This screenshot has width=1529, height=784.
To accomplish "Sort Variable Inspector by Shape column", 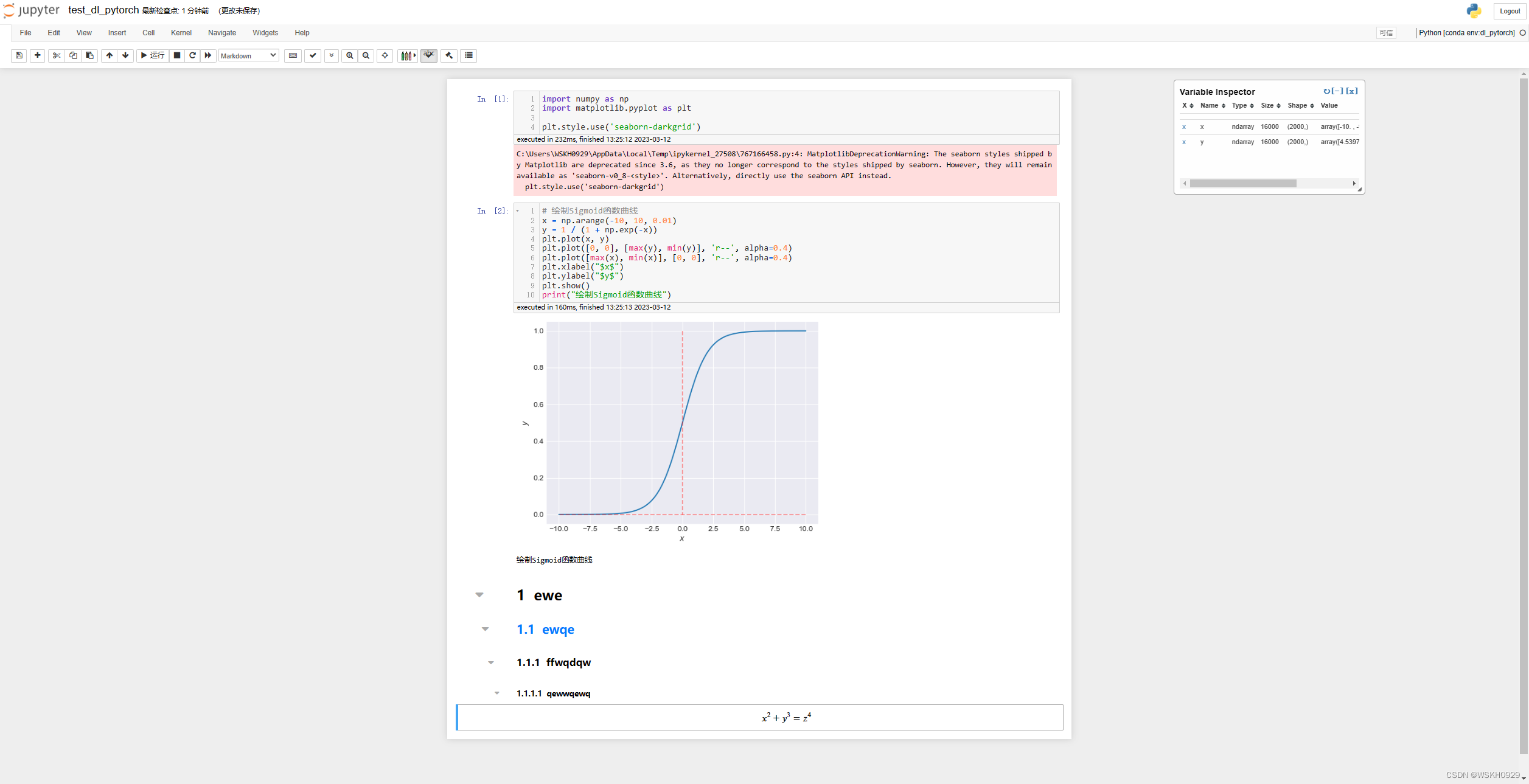I will [1301, 106].
